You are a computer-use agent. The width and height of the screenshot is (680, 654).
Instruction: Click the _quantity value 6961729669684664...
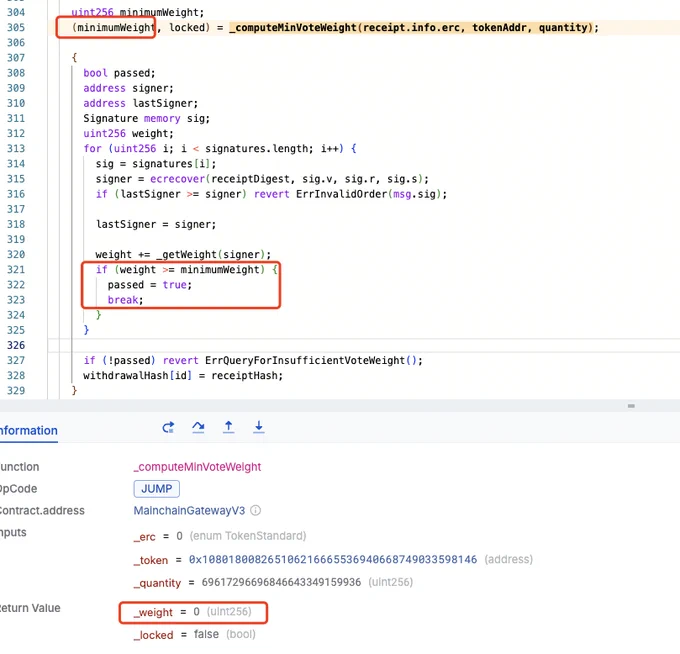pos(281,582)
